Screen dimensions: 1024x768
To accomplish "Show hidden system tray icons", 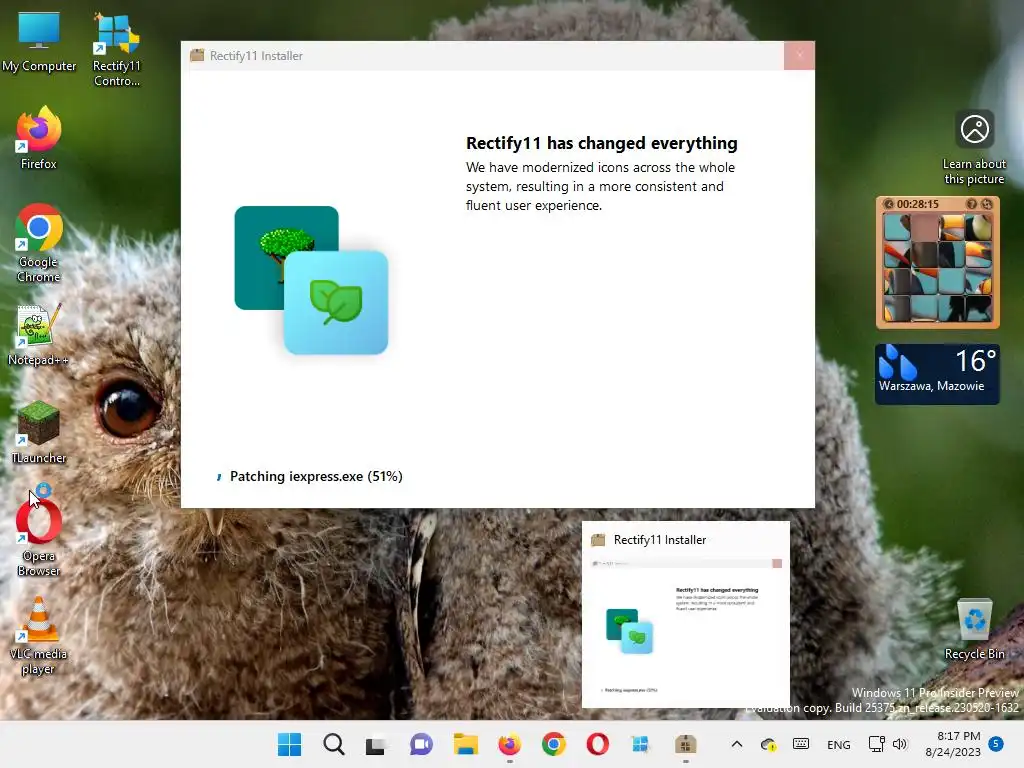I will tap(737, 744).
